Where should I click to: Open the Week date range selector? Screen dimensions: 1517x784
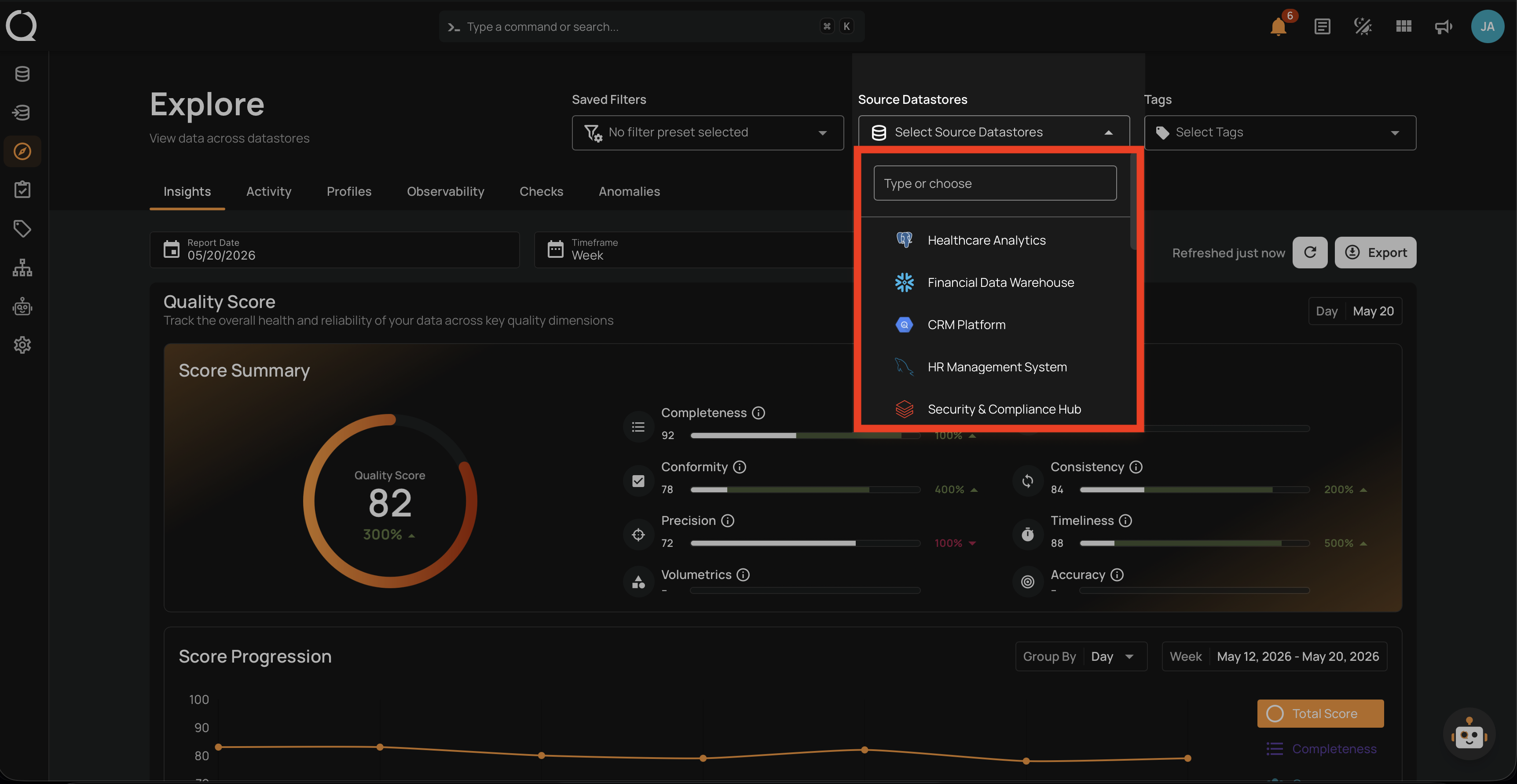pos(1275,657)
